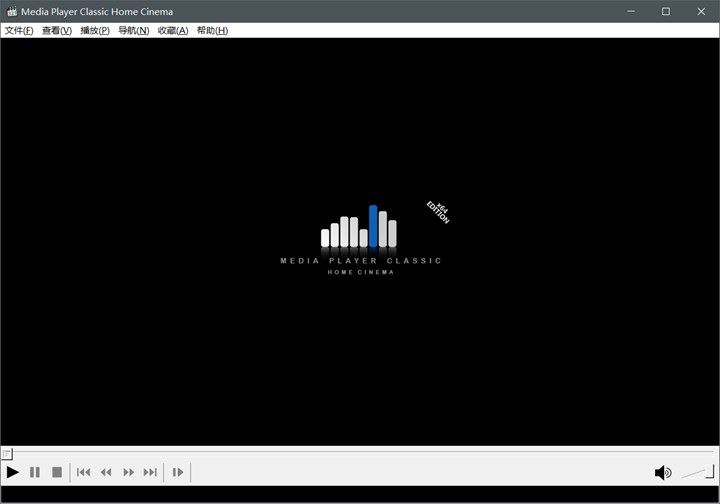The image size is (720, 504).
Task: Stop playback with the square icon
Action: click(x=57, y=472)
